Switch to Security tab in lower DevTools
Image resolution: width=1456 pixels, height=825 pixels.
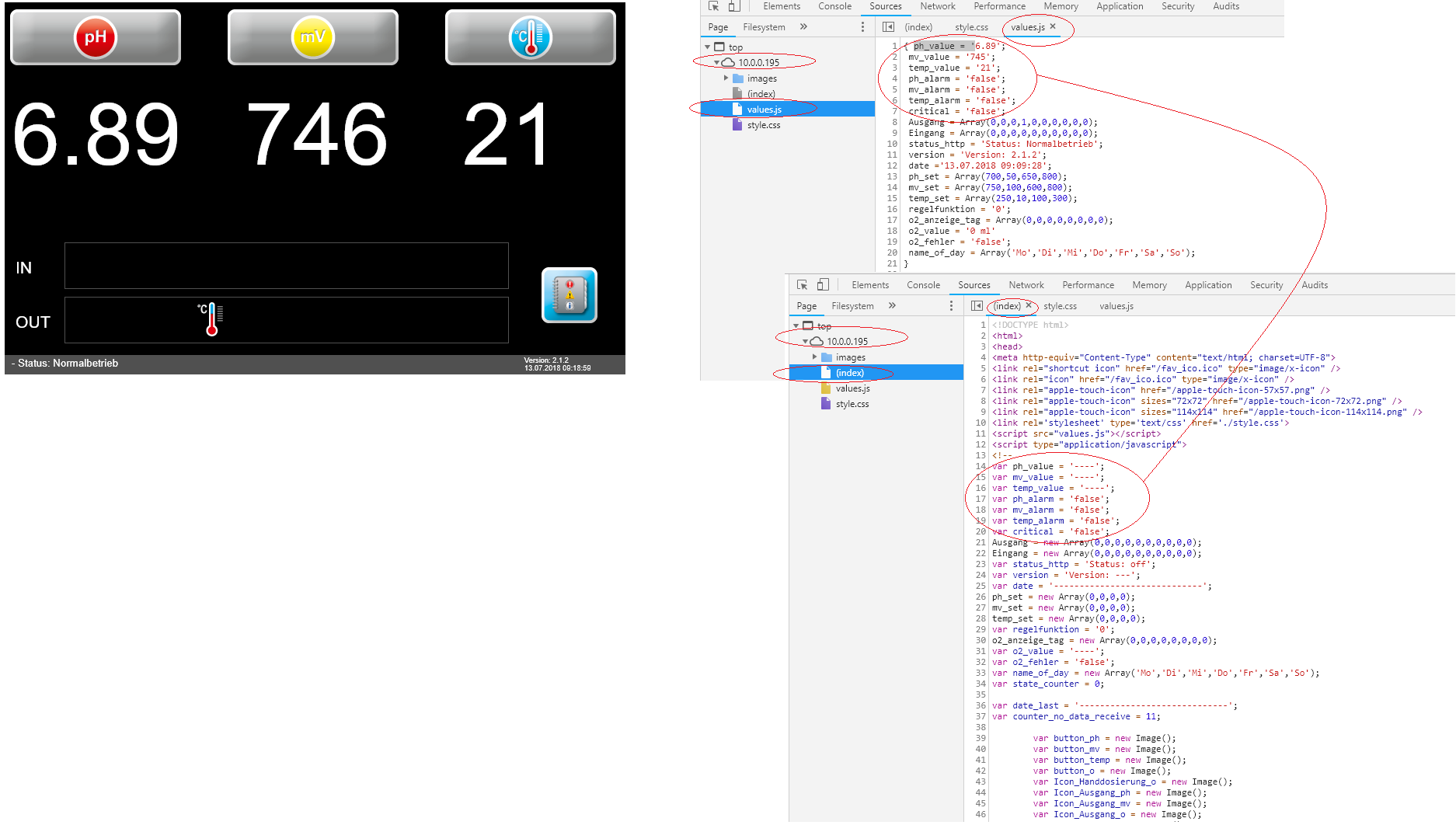point(1266,285)
